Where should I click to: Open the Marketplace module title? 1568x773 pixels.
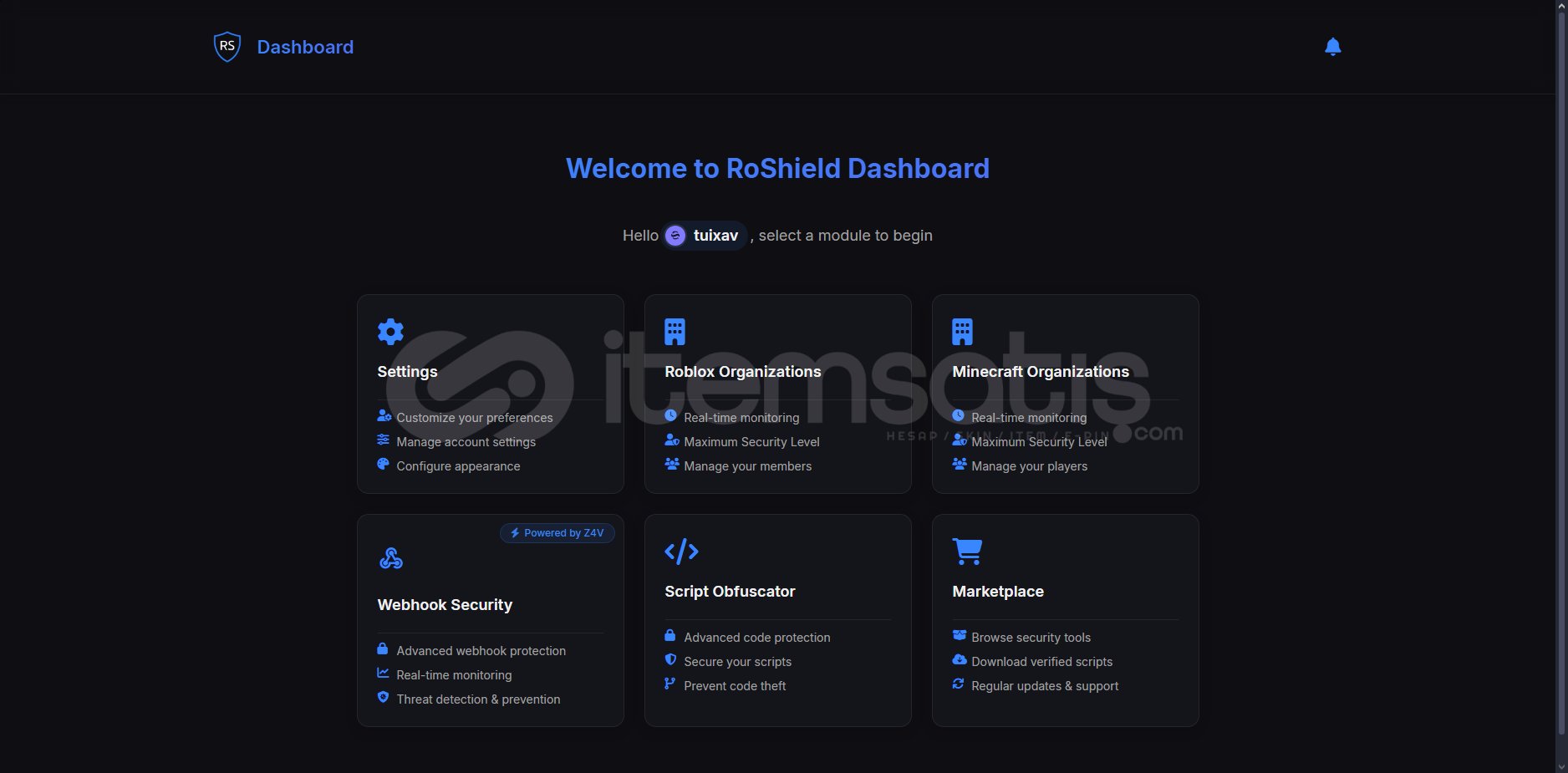(x=998, y=592)
